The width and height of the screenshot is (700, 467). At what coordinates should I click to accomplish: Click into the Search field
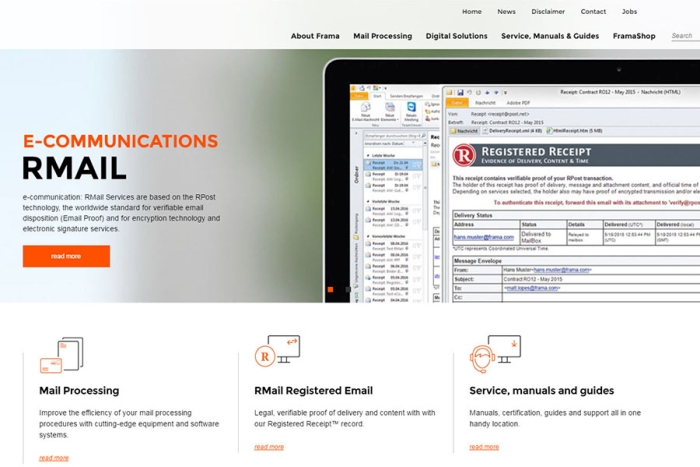685,36
